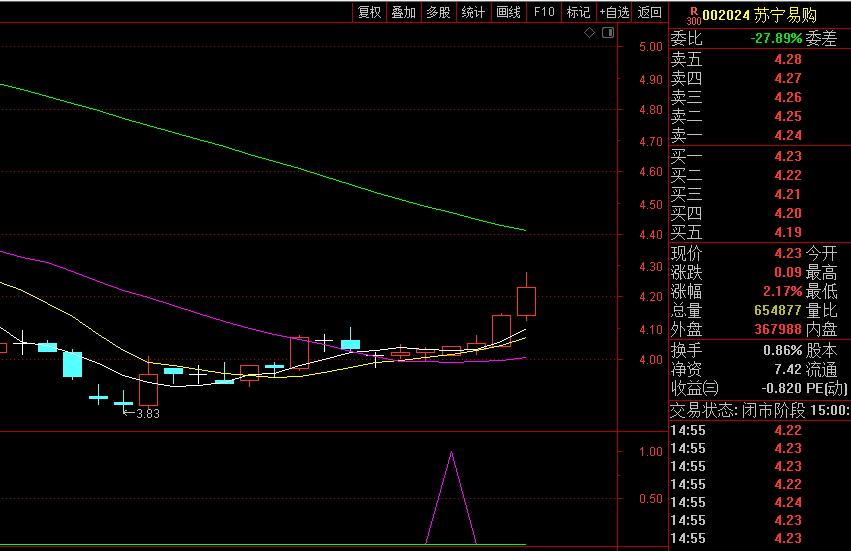Select 卖二 price 4.25
This screenshot has width=851, height=551.
788,116
